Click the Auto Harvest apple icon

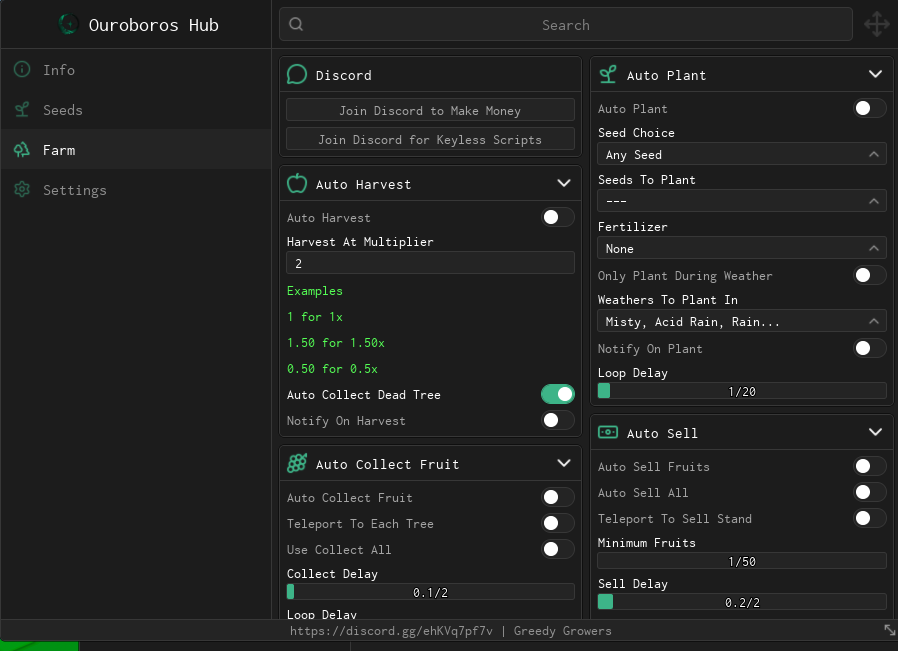tap(297, 184)
